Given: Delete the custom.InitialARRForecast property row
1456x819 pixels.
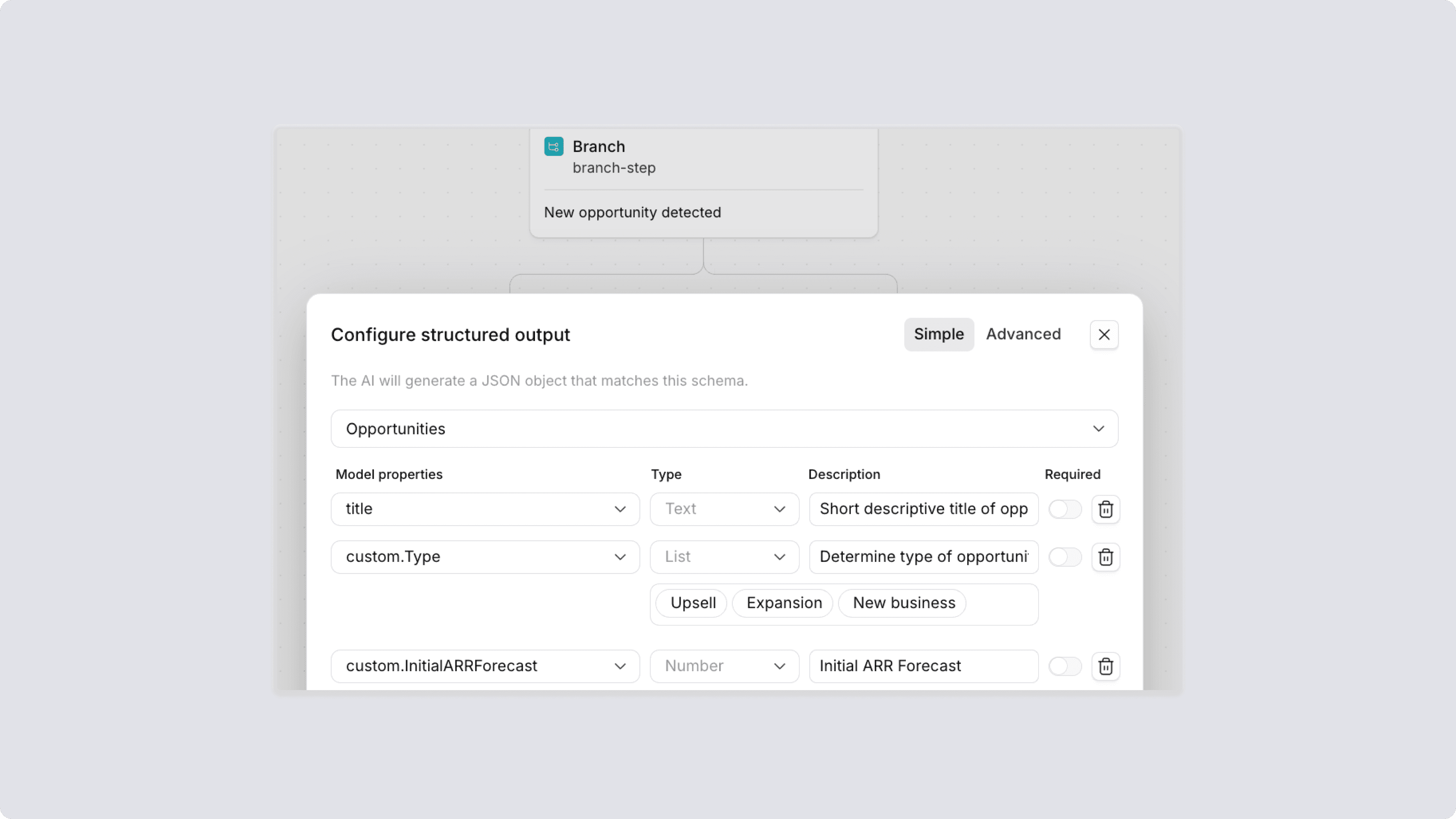Looking at the screenshot, I should [x=1105, y=667].
